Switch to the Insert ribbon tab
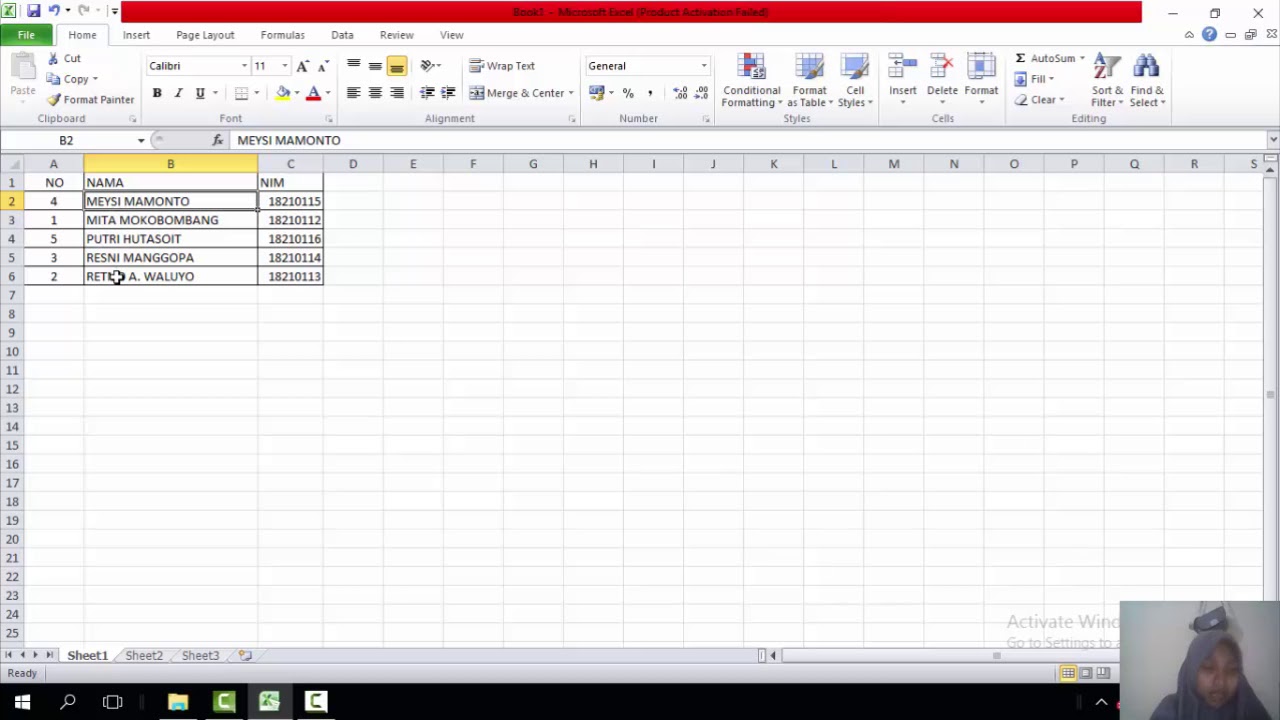This screenshot has height=720, width=1280. (136, 35)
